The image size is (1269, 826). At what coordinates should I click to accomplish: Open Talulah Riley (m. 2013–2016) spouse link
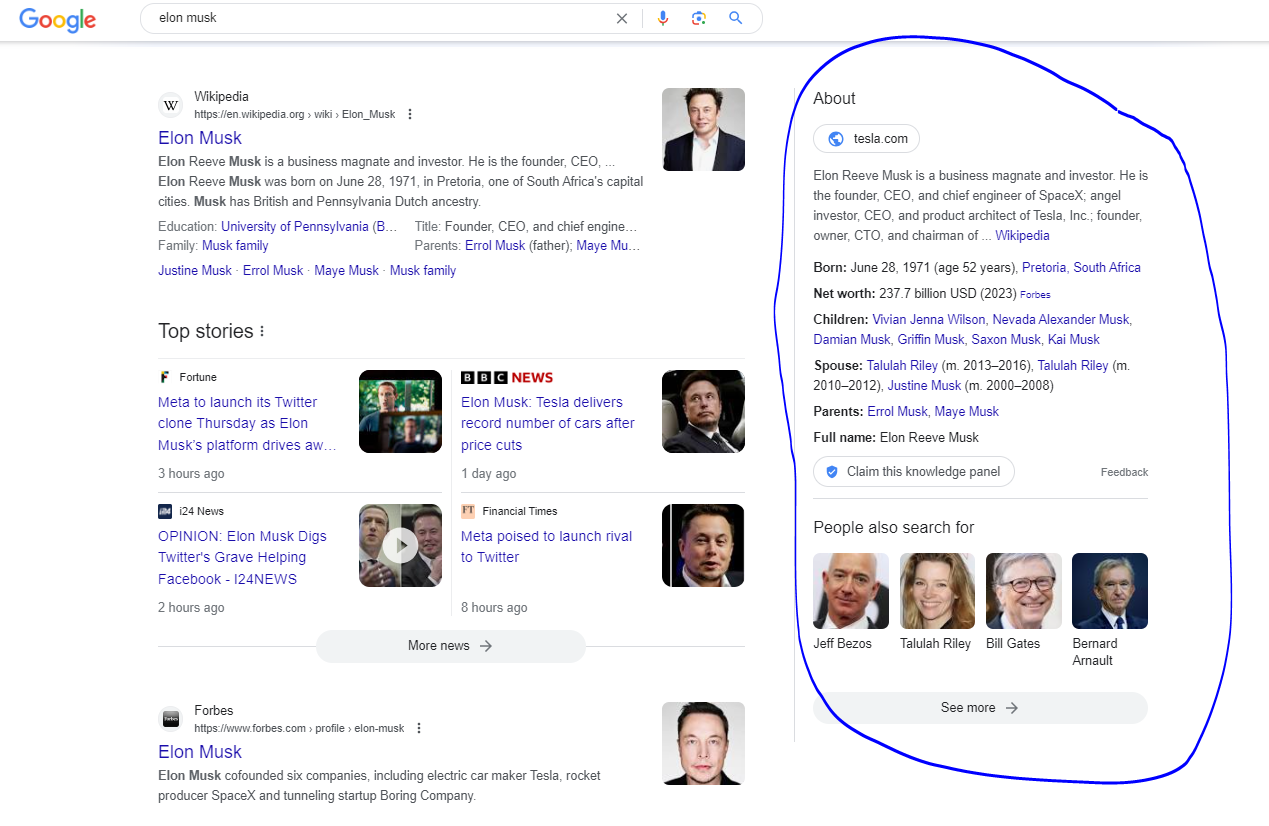click(902, 366)
